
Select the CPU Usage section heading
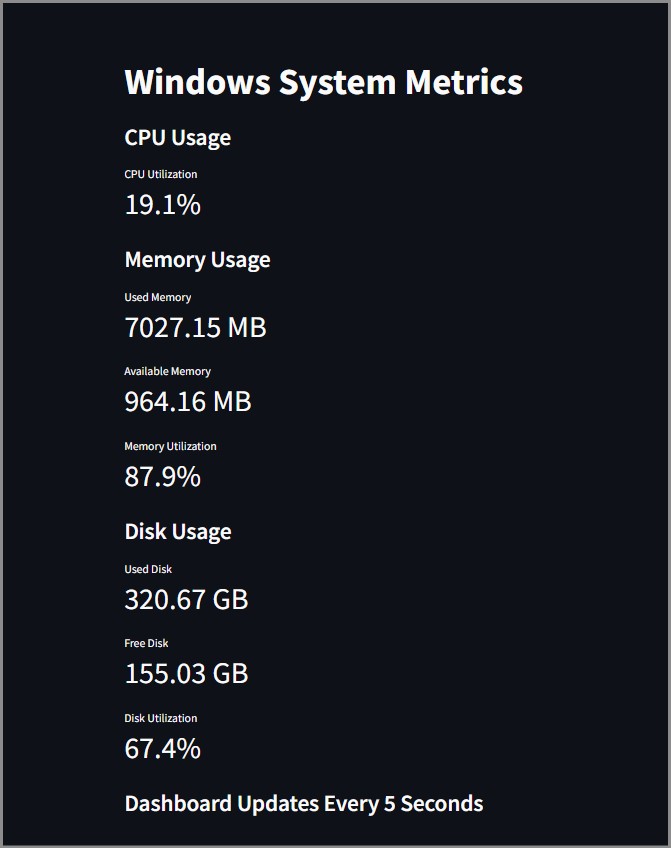click(177, 138)
